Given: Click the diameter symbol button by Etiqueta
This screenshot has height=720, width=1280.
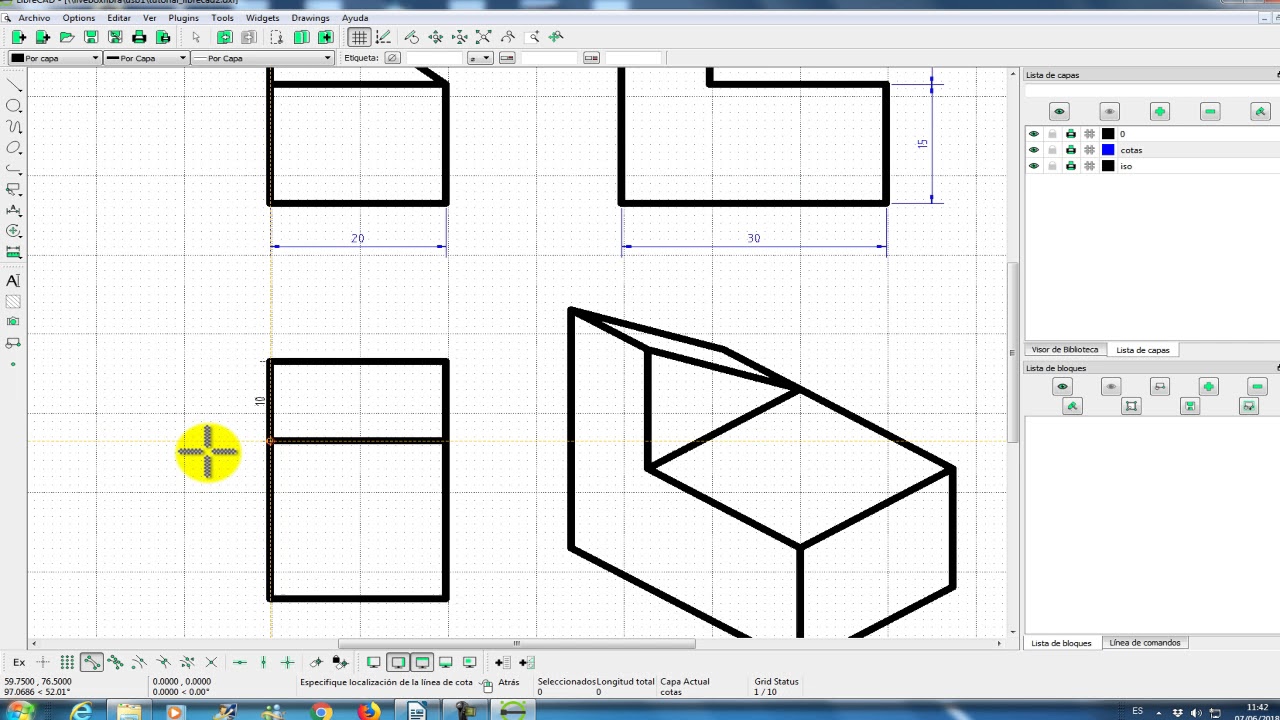Looking at the screenshot, I should click(392, 58).
